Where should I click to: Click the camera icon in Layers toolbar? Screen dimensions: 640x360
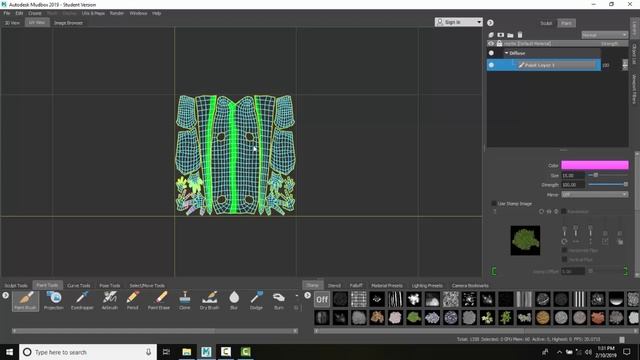coord(500,35)
